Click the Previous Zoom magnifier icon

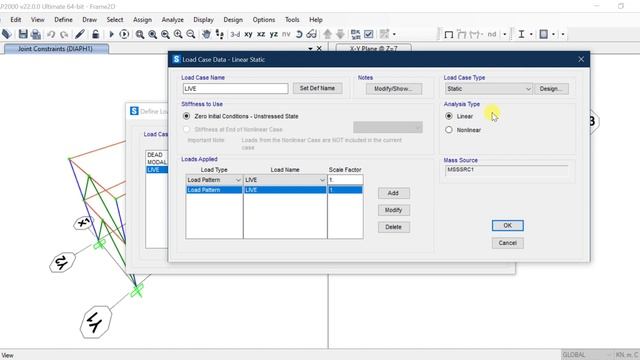[x=165, y=34]
